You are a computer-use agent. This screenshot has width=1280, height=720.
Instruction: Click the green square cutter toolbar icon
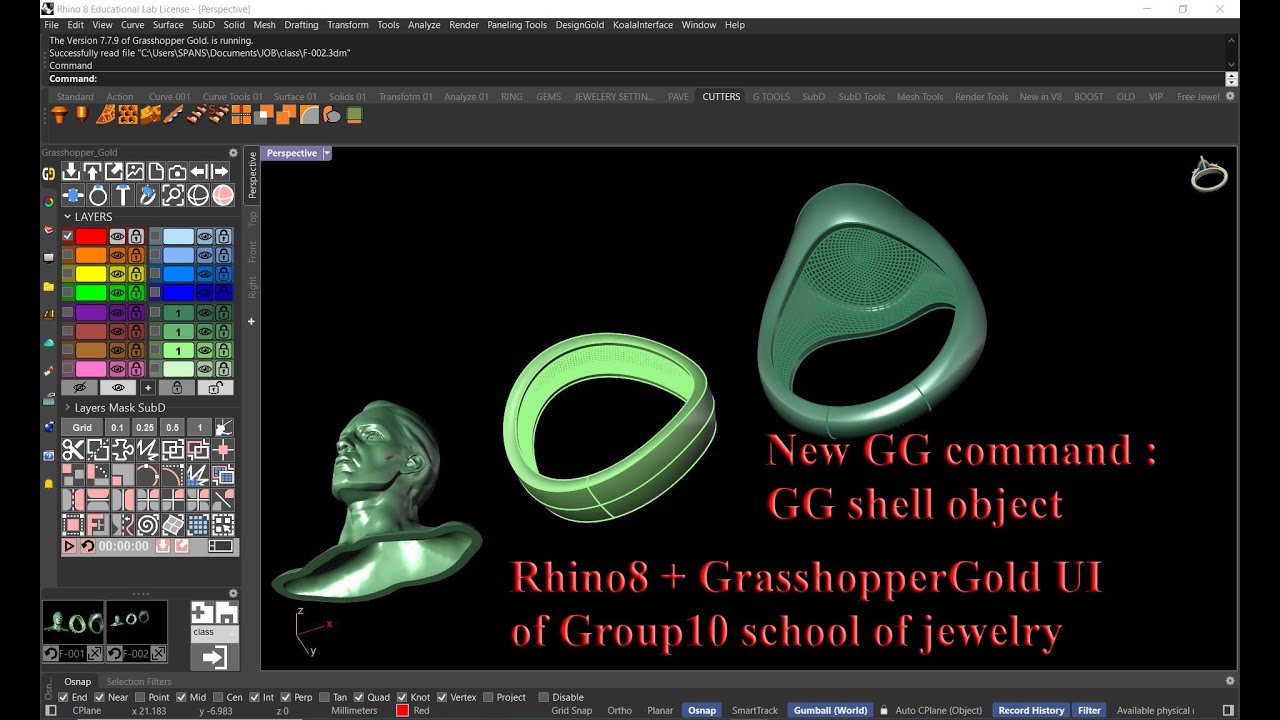click(x=354, y=115)
